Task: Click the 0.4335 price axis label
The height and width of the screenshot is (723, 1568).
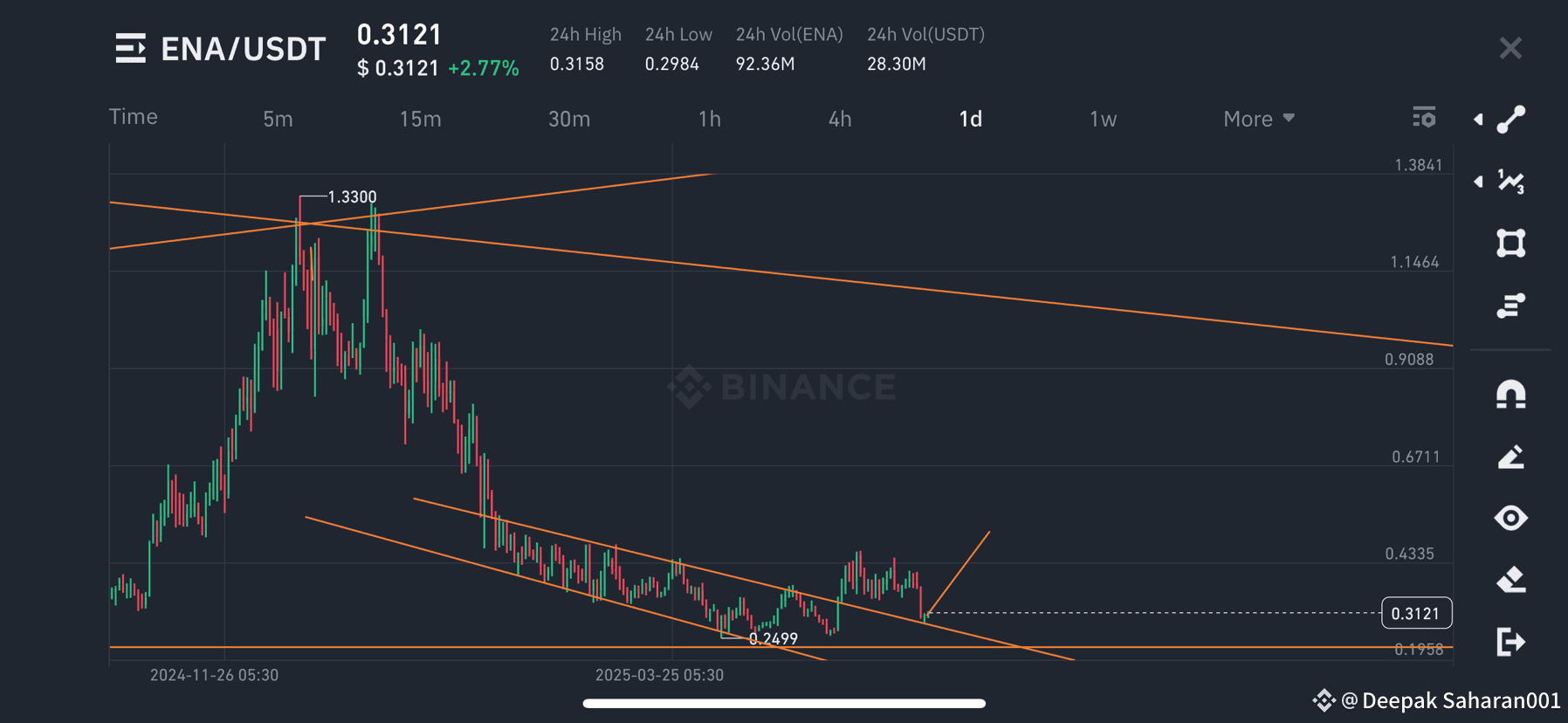Action: pyautogui.click(x=1410, y=554)
